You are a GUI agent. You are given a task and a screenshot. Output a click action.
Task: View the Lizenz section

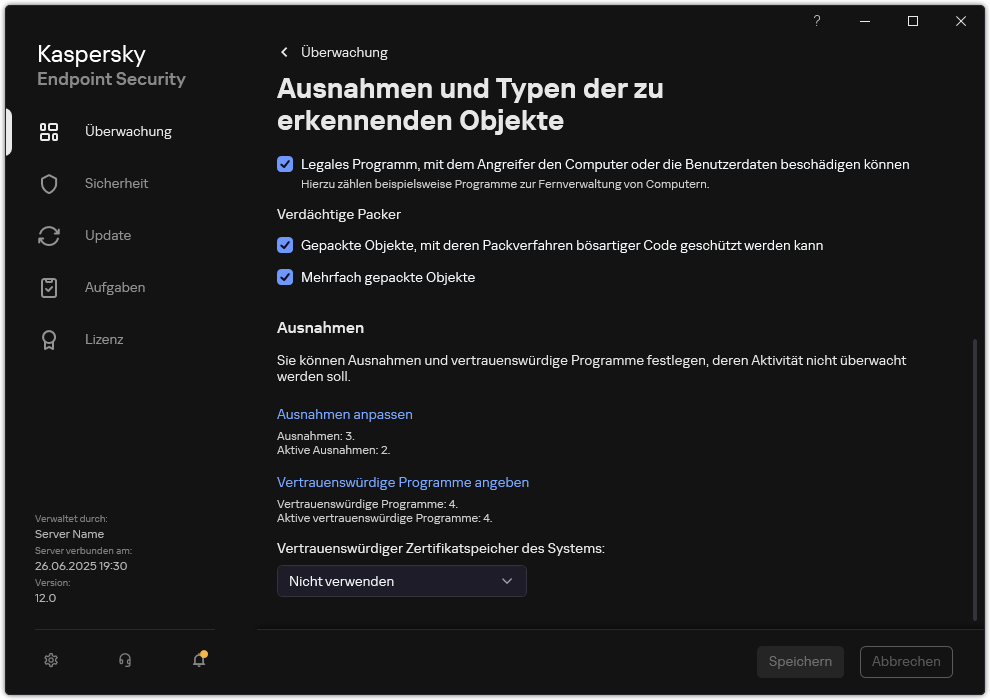tap(104, 339)
